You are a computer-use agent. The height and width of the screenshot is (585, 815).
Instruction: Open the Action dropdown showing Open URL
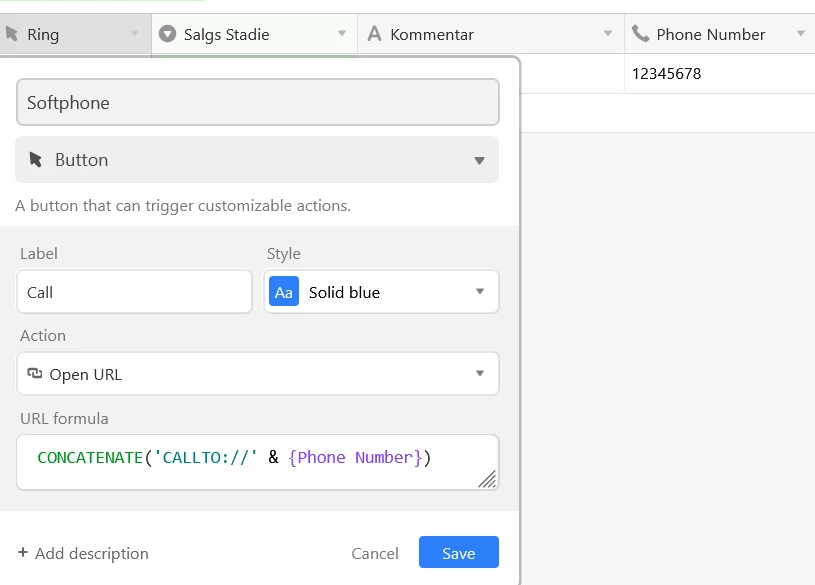point(479,374)
